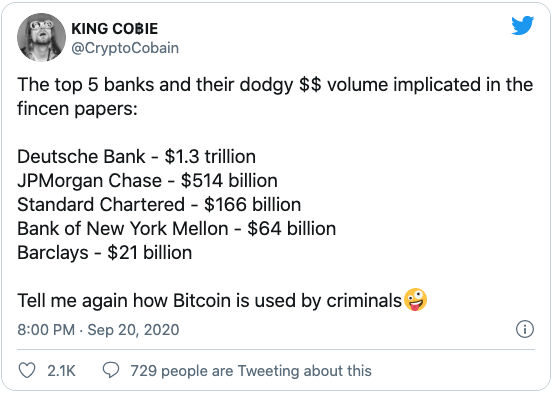This screenshot has width=554, height=394.
Task: Click the 'Barclays - $21 billion' line
Action: click(105, 253)
